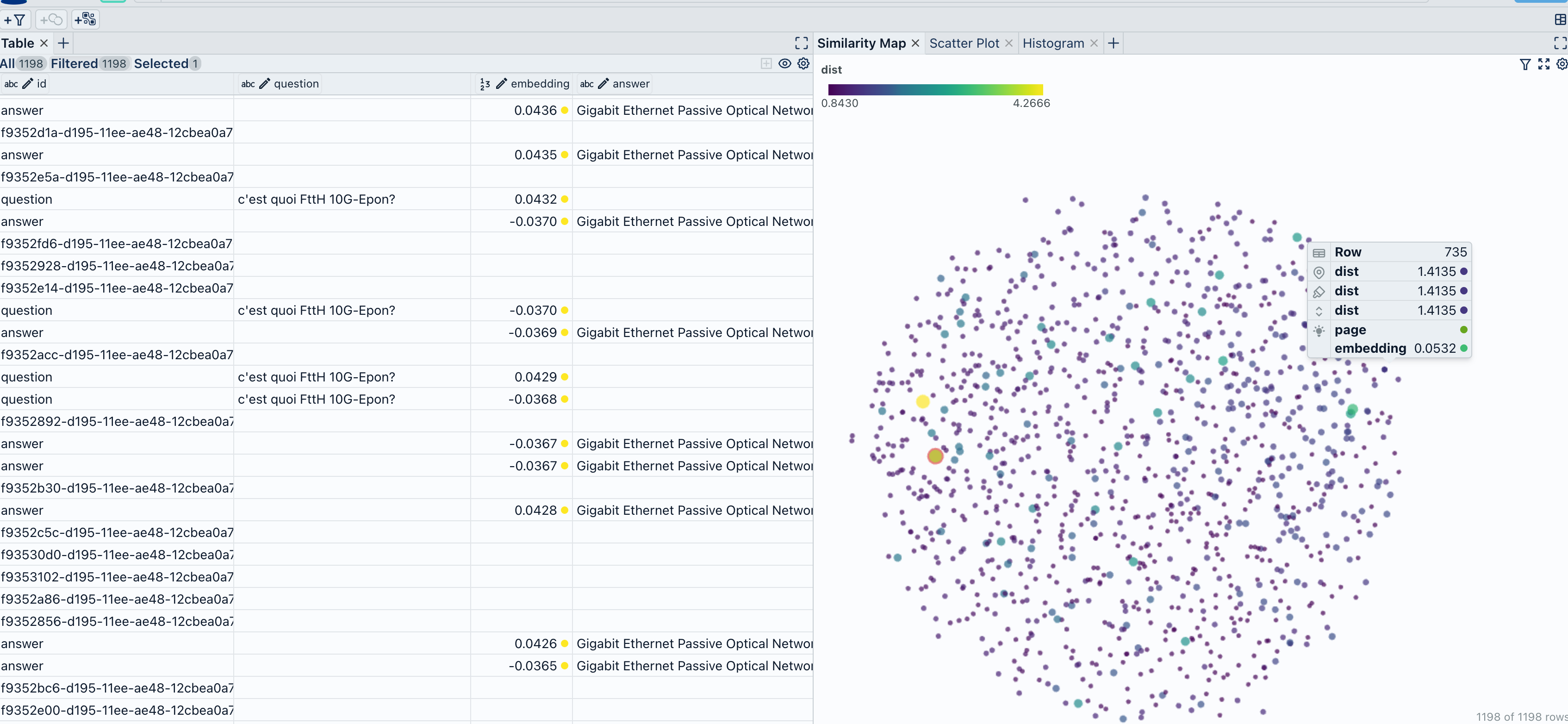
Task: Click the add panel plus button
Action: (x=1113, y=43)
